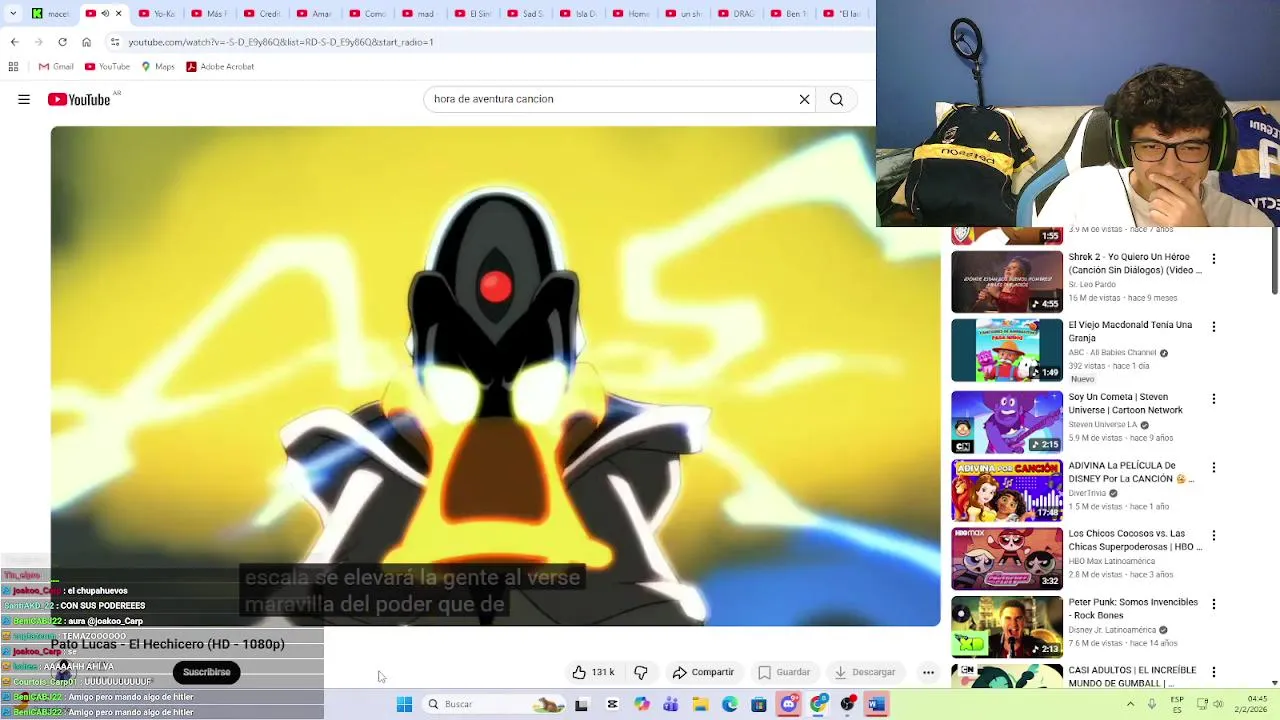Viewport: 1280px width, 720px height.
Task: Open the Maps bookmark
Action: pyautogui.click(x=158, y=67)
